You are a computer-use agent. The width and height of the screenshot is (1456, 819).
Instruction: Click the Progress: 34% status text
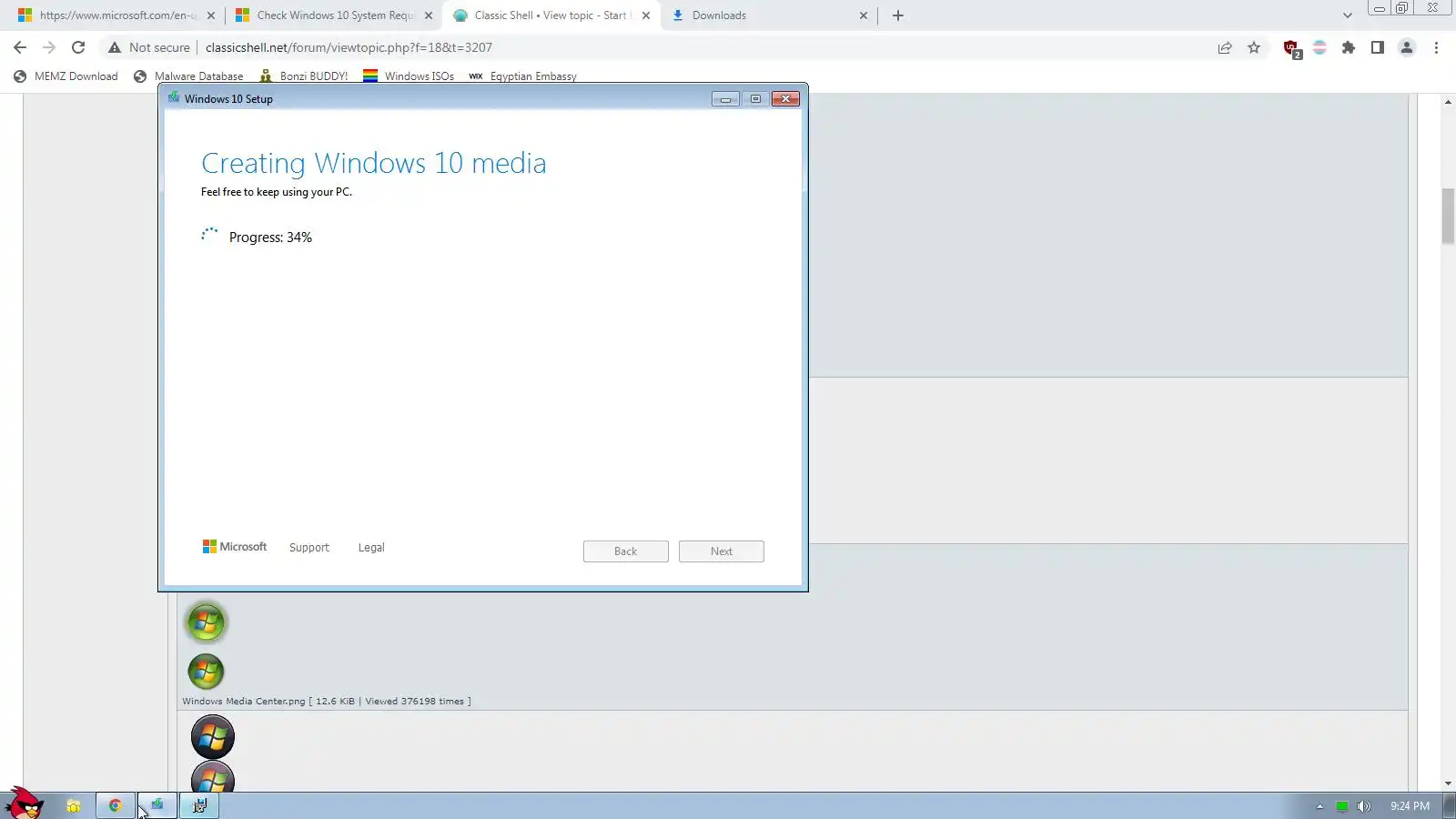(270, 238)
